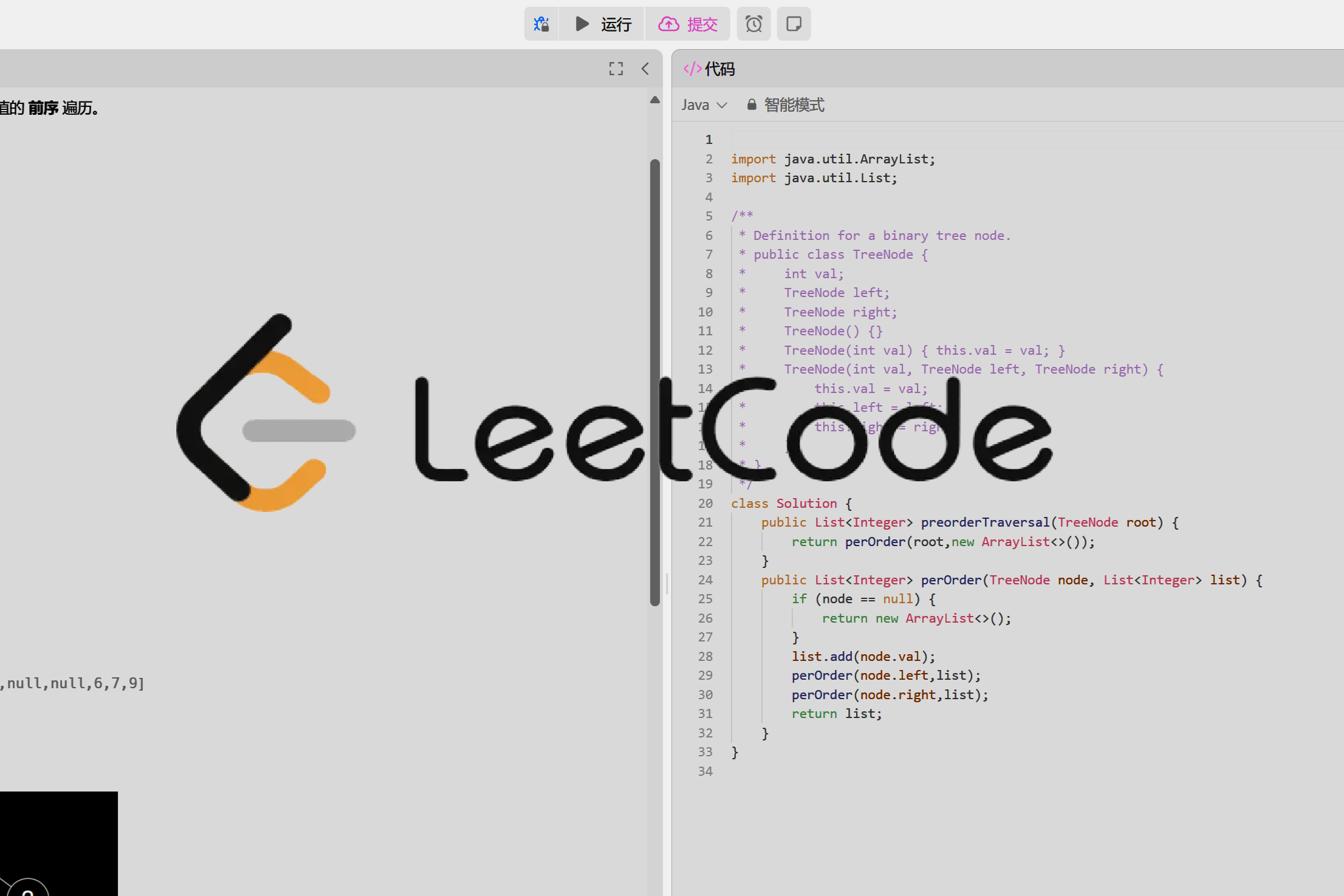Open the sticky notes icon

point(794,24)
